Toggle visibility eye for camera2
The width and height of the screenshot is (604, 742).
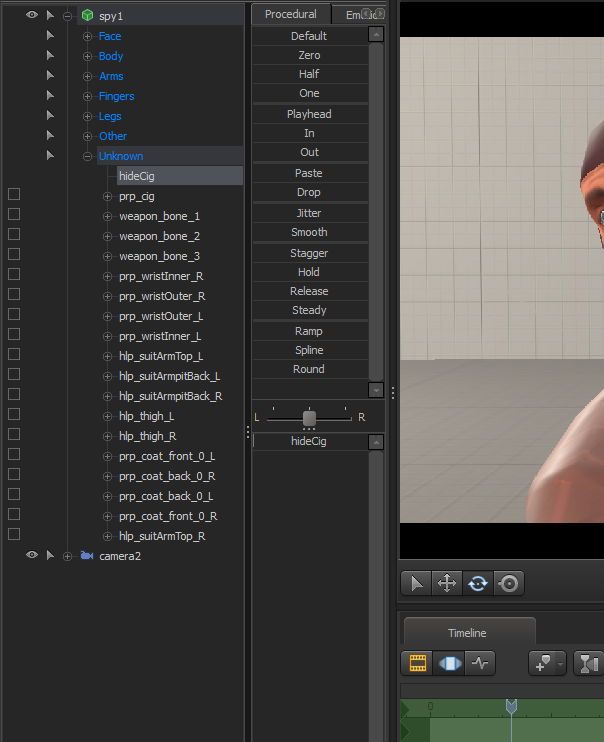(x=32, y=555)
